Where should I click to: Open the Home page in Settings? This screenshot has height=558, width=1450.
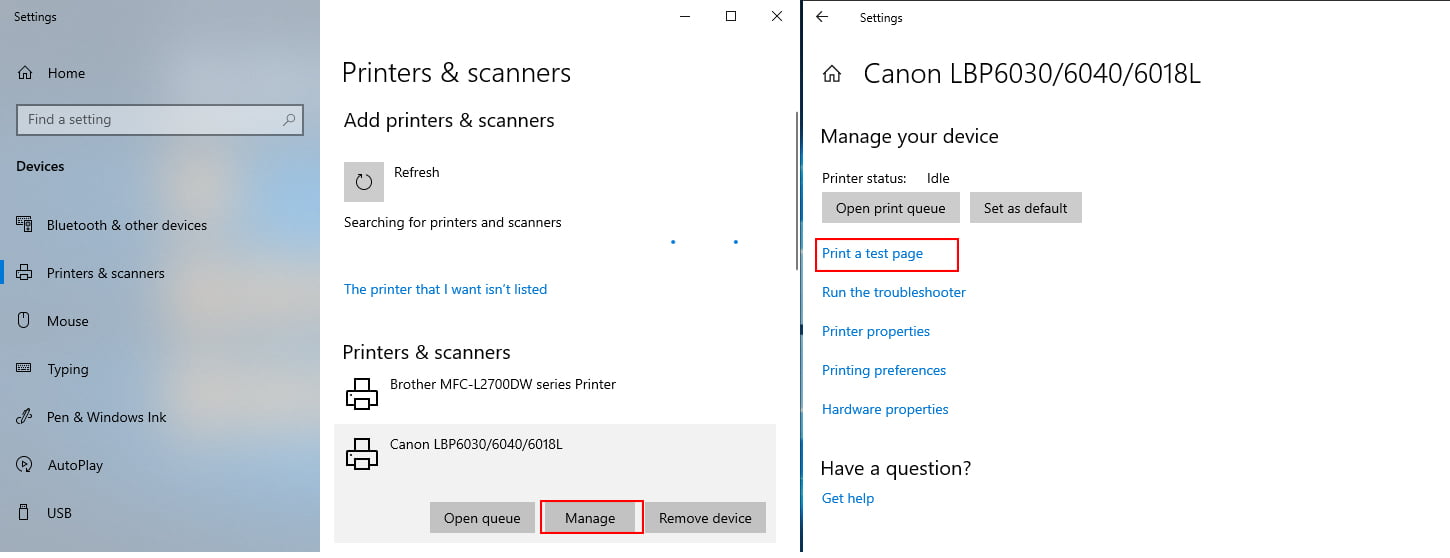[x=66, y=73]
